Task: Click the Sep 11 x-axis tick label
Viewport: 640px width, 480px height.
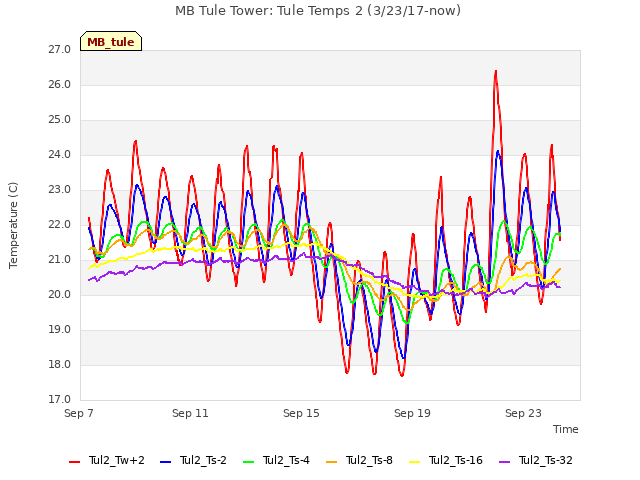Action: (190, 413)
